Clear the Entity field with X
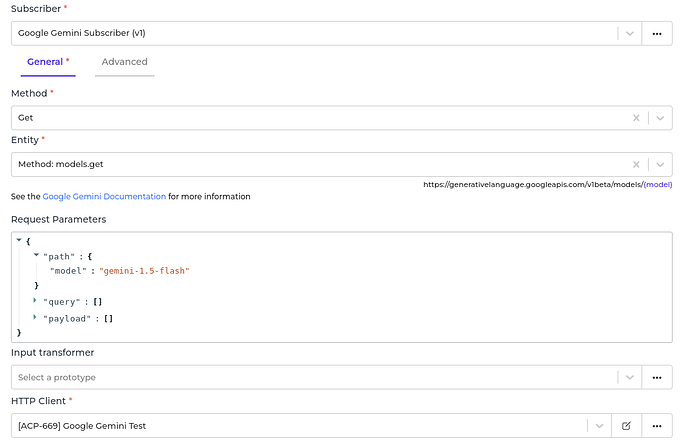This screenshot has height=443, width=690. [x=636, y=165]
